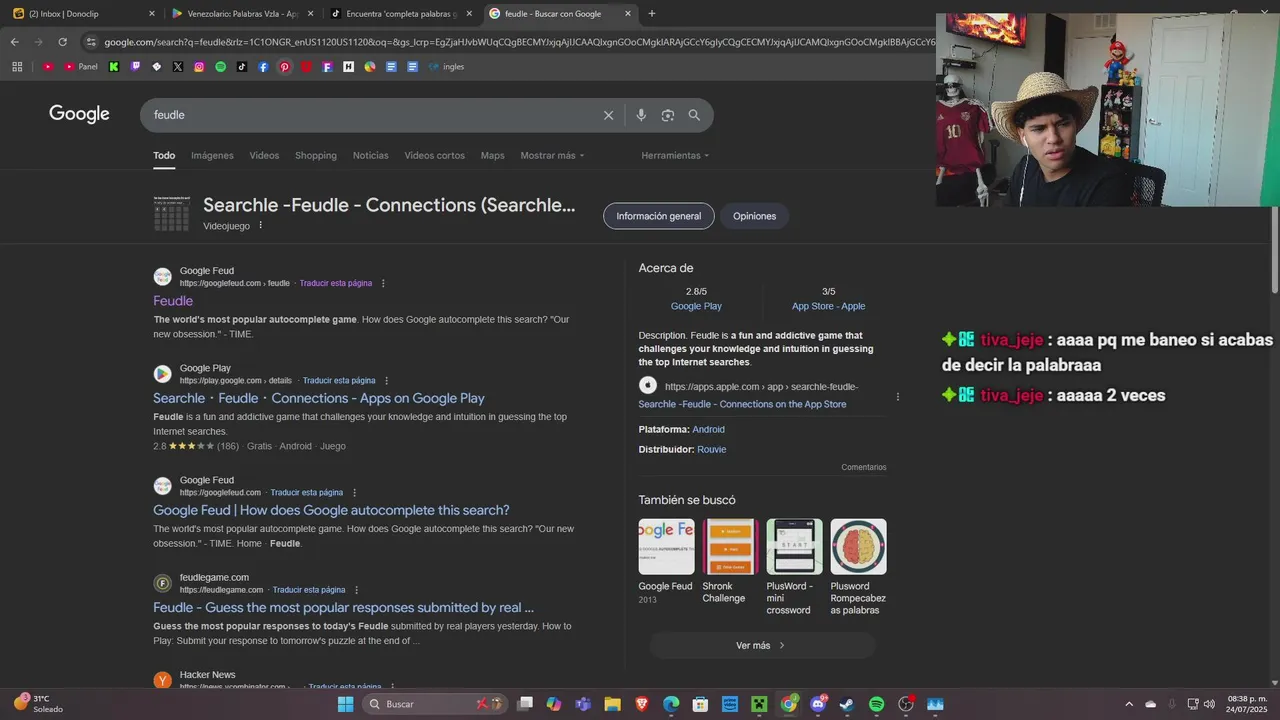This screenshot has height=720, width=1280.
Task: Search by image with the camera icon
Action: click(668, 115)
